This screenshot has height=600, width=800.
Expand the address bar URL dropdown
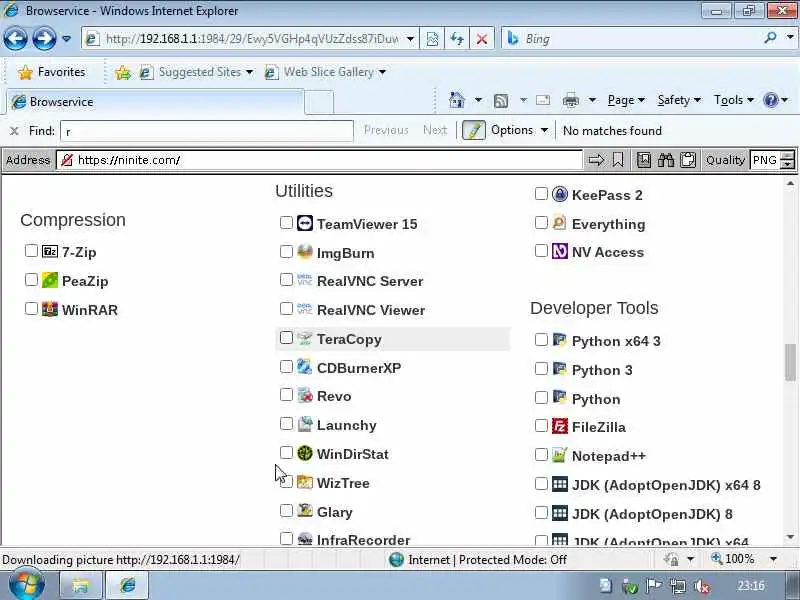(410, 39)
